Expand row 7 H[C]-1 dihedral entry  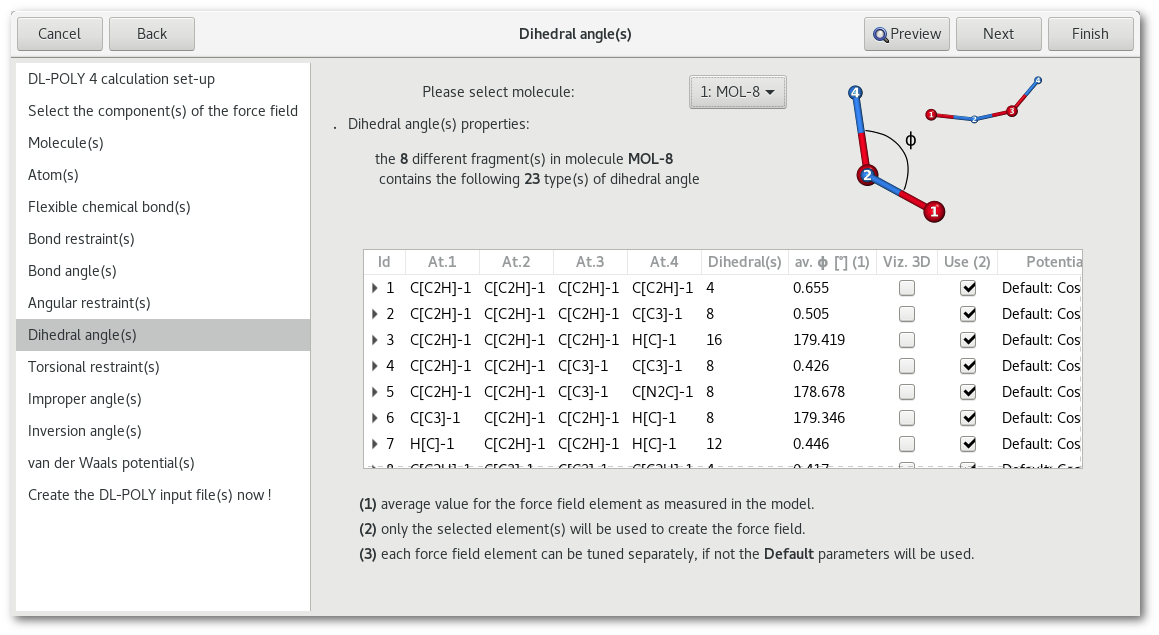click(x=375, y=444)
